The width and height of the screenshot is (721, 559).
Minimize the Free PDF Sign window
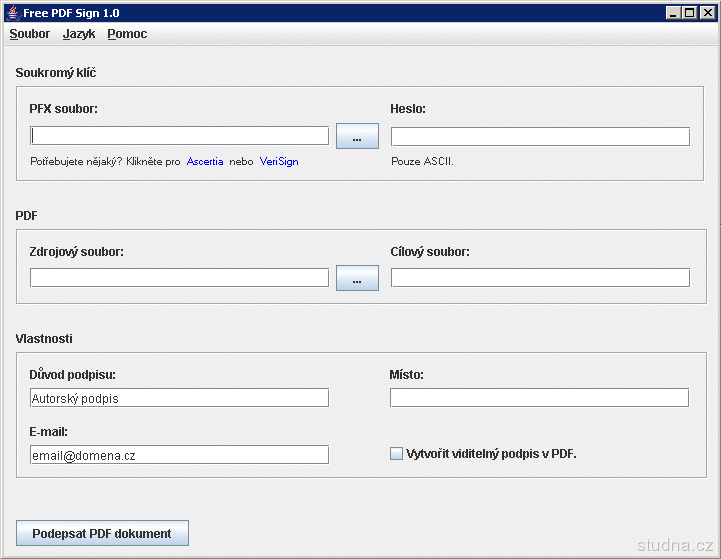[x=673, y=13]
